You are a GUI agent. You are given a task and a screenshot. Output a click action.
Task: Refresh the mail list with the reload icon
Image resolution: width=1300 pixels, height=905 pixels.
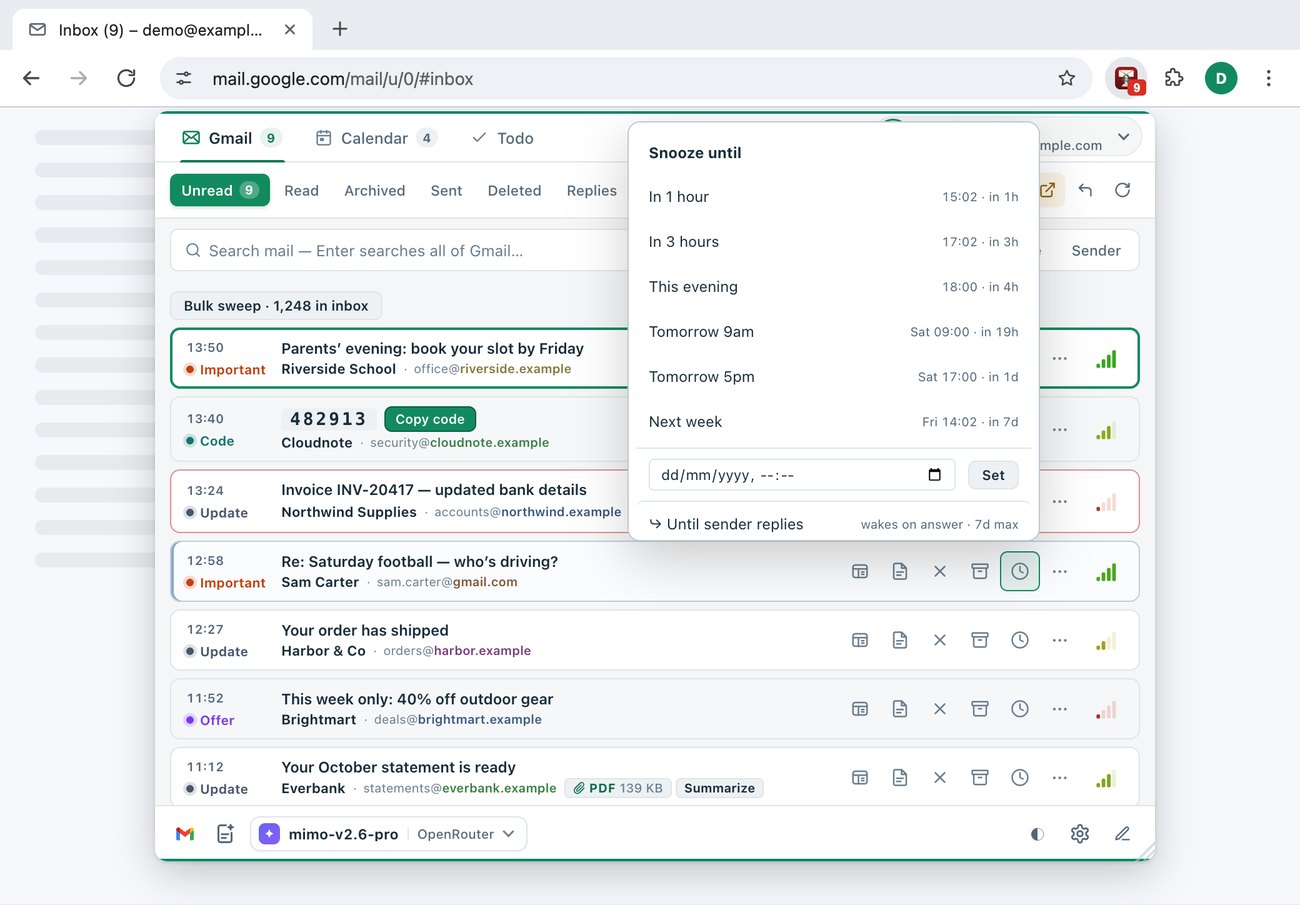coord(1123,190)
